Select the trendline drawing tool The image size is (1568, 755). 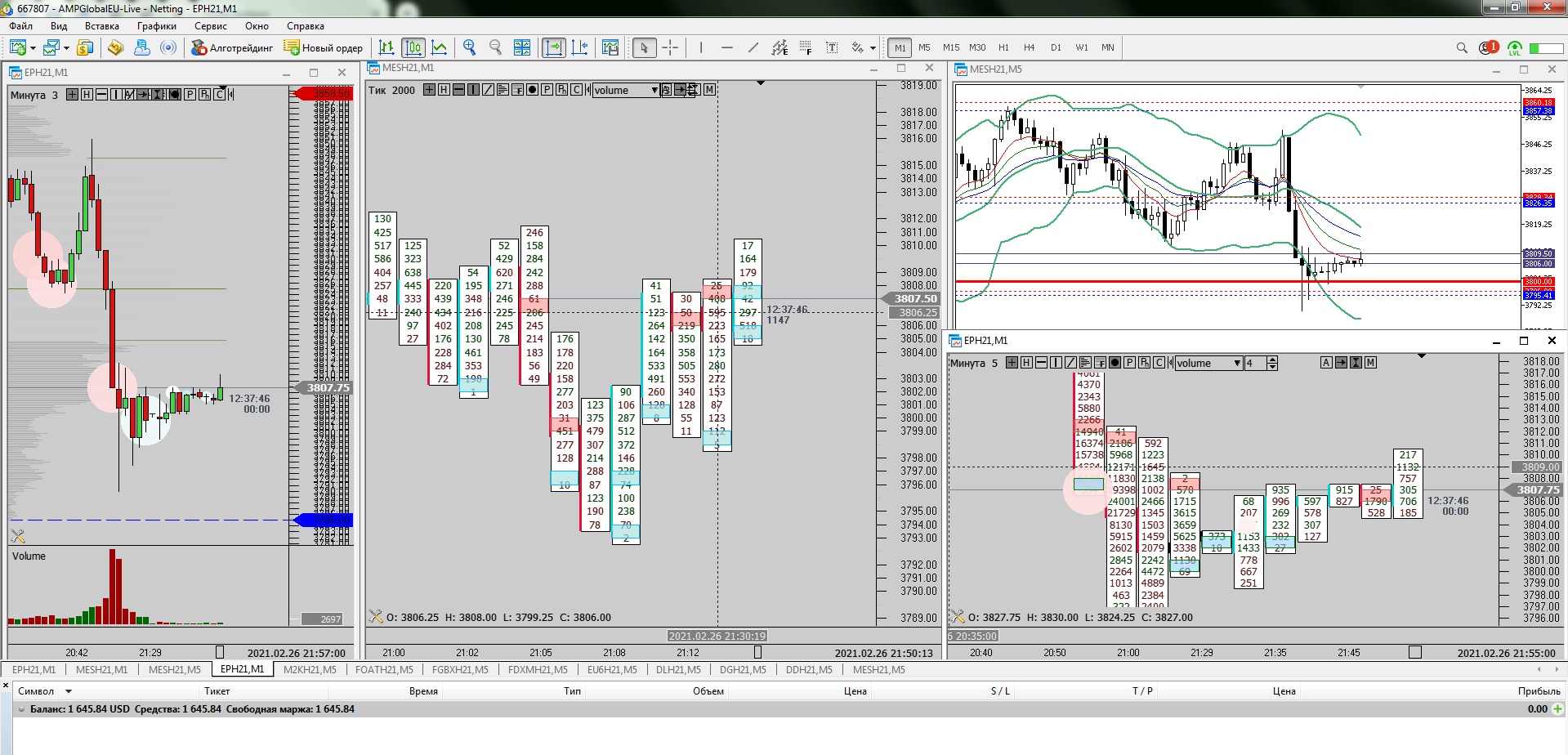coord(753,47)
